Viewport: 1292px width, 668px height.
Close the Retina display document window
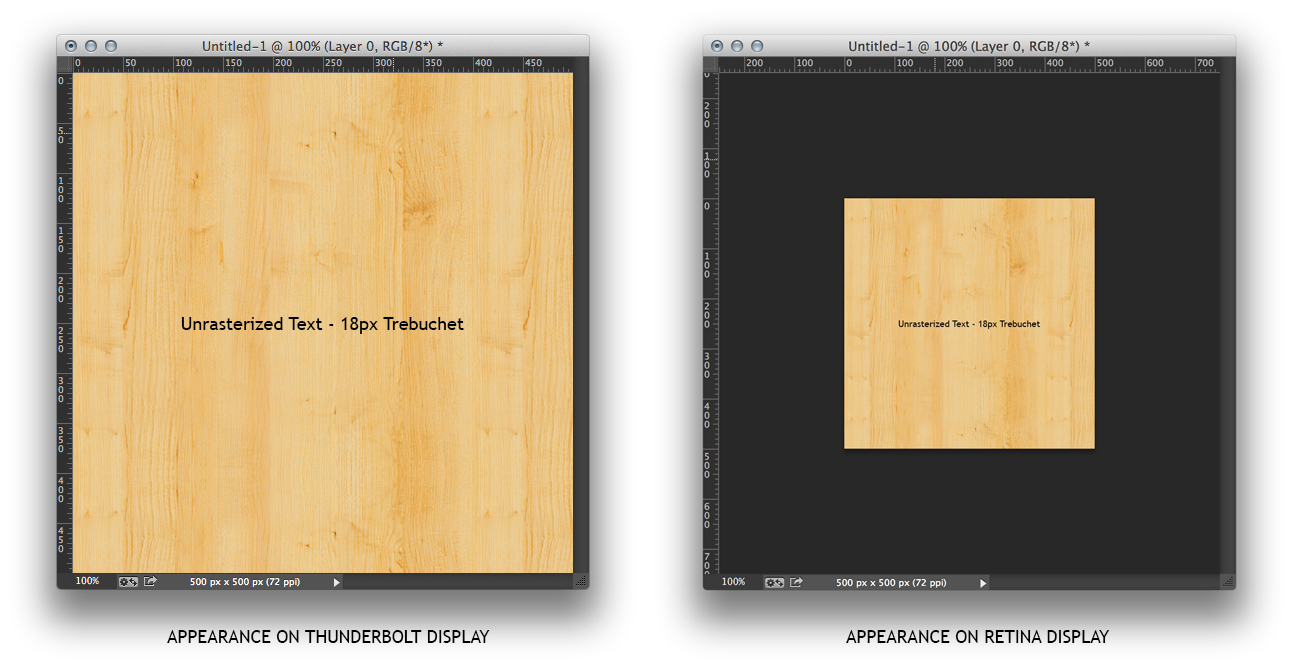pyautogui.click(x=717, y=46)
